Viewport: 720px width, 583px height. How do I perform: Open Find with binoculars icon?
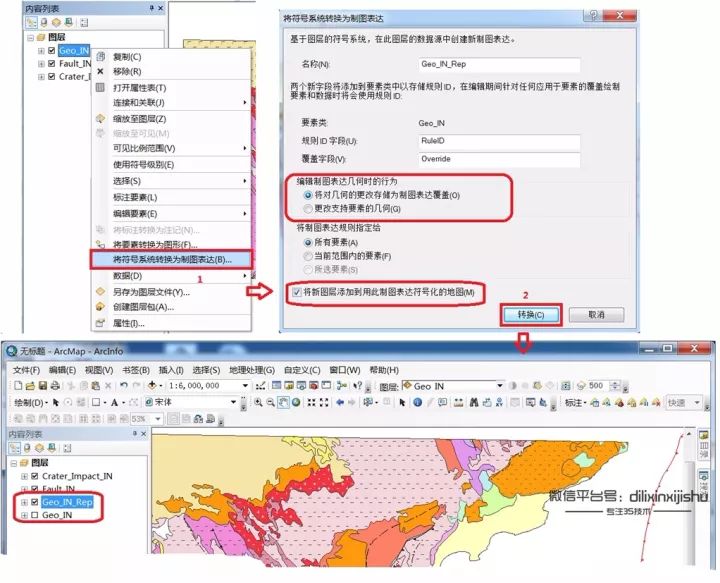(474, 403)
